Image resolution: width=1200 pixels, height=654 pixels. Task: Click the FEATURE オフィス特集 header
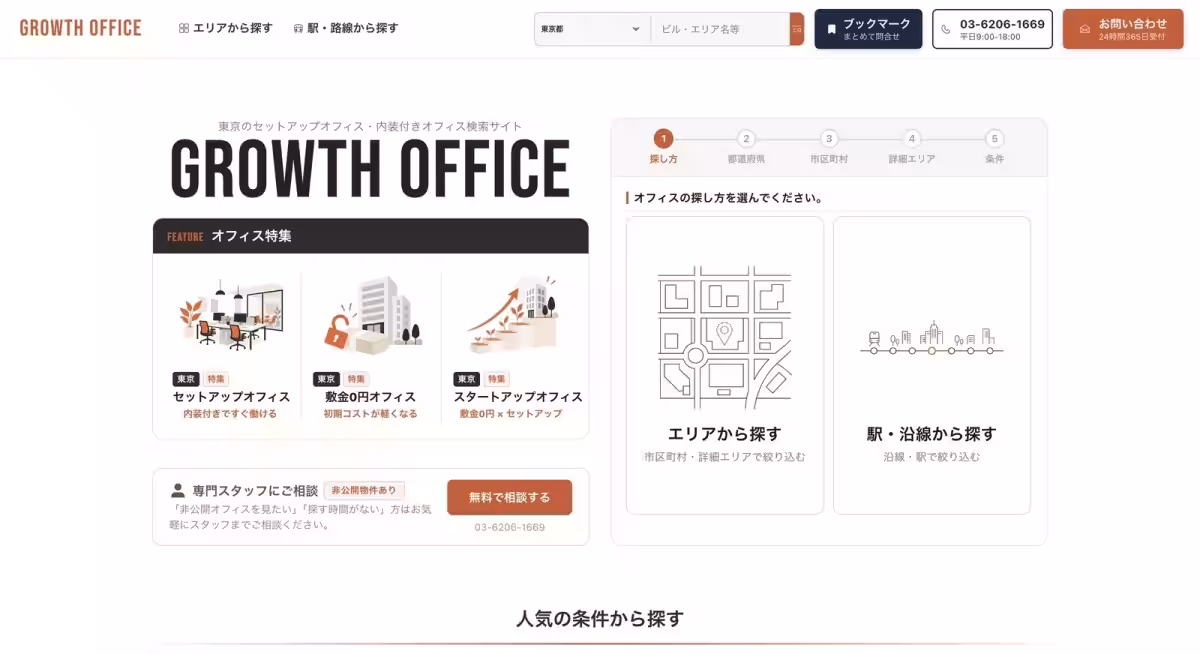pos(370,236)
